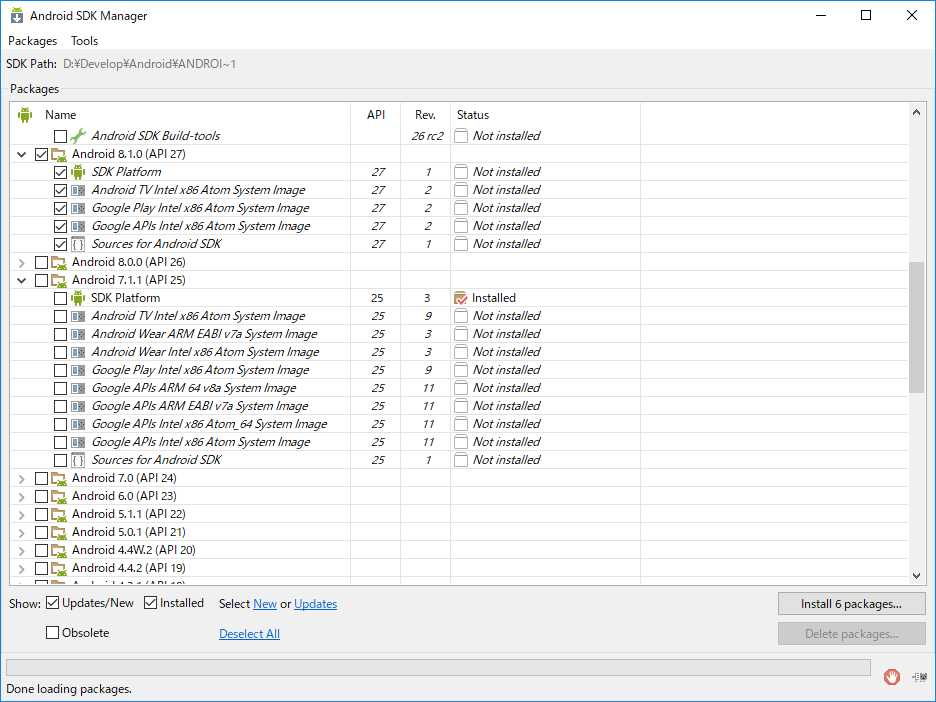
Task: Open the Packages menu
Action: pos(33,41)
